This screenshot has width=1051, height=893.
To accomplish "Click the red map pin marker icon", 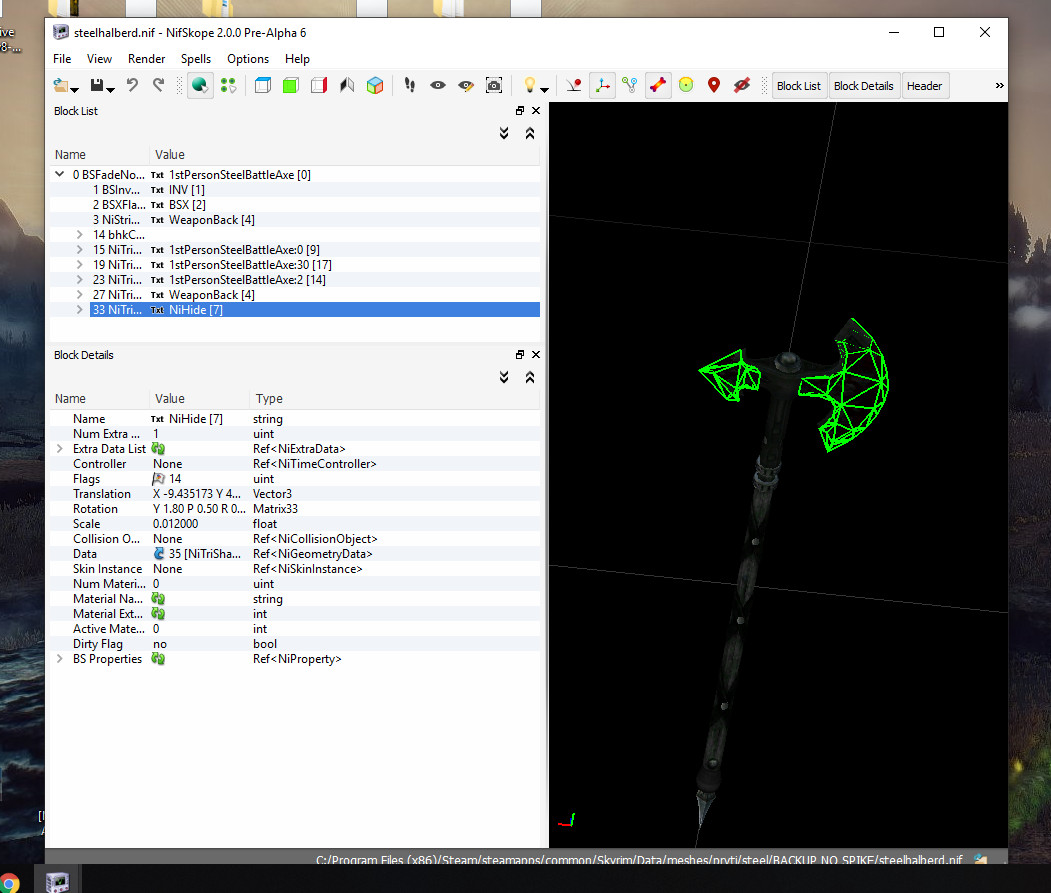I will point(714,85).
